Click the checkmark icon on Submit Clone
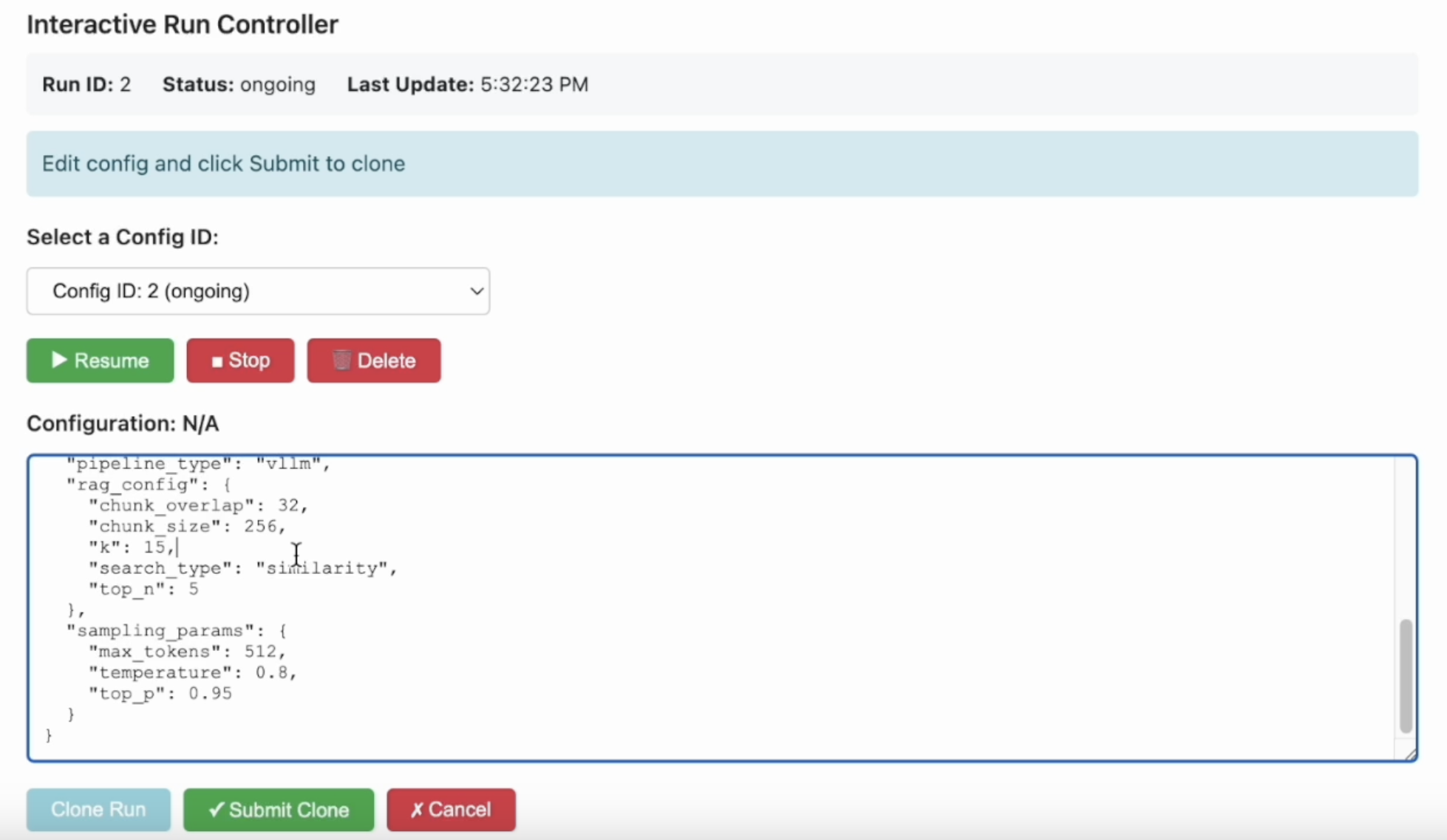Viewport: 1447px width, 840px height. coord(216,810)
